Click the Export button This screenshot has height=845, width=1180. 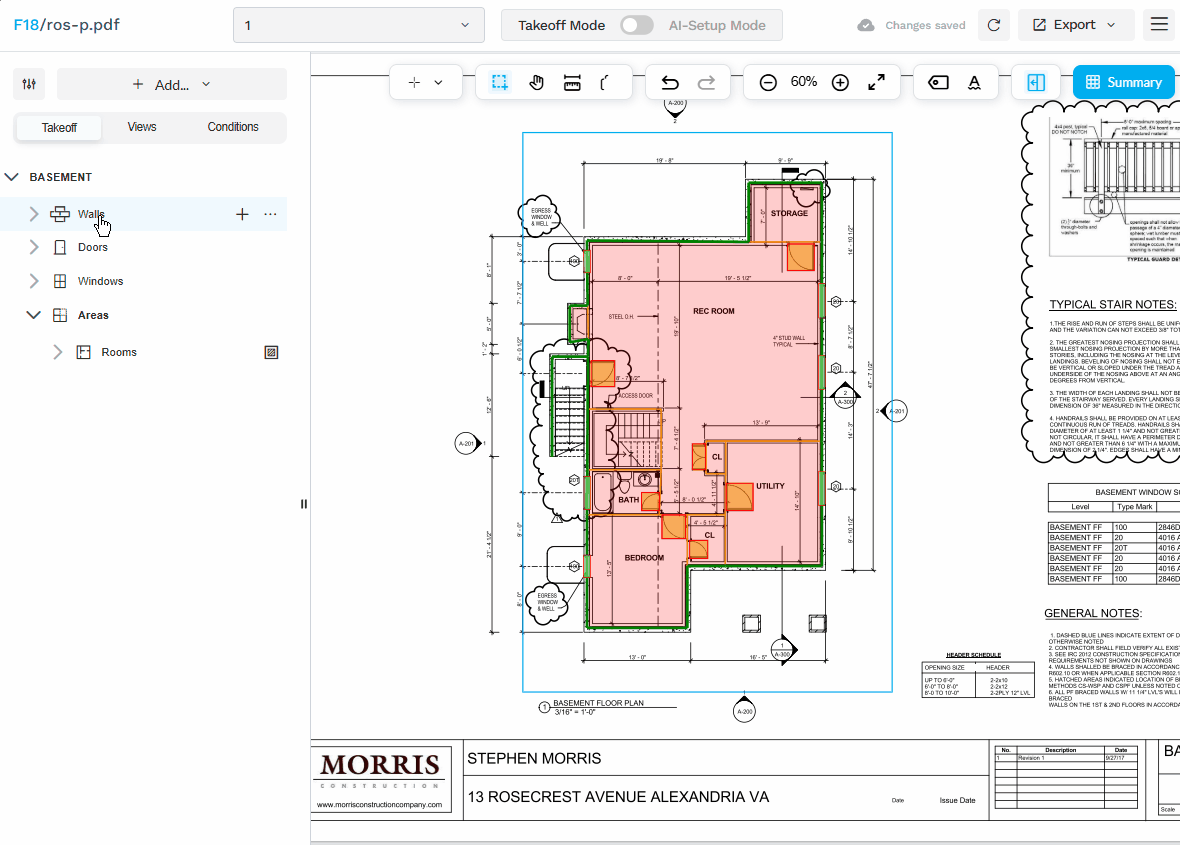pos(1075,25)
